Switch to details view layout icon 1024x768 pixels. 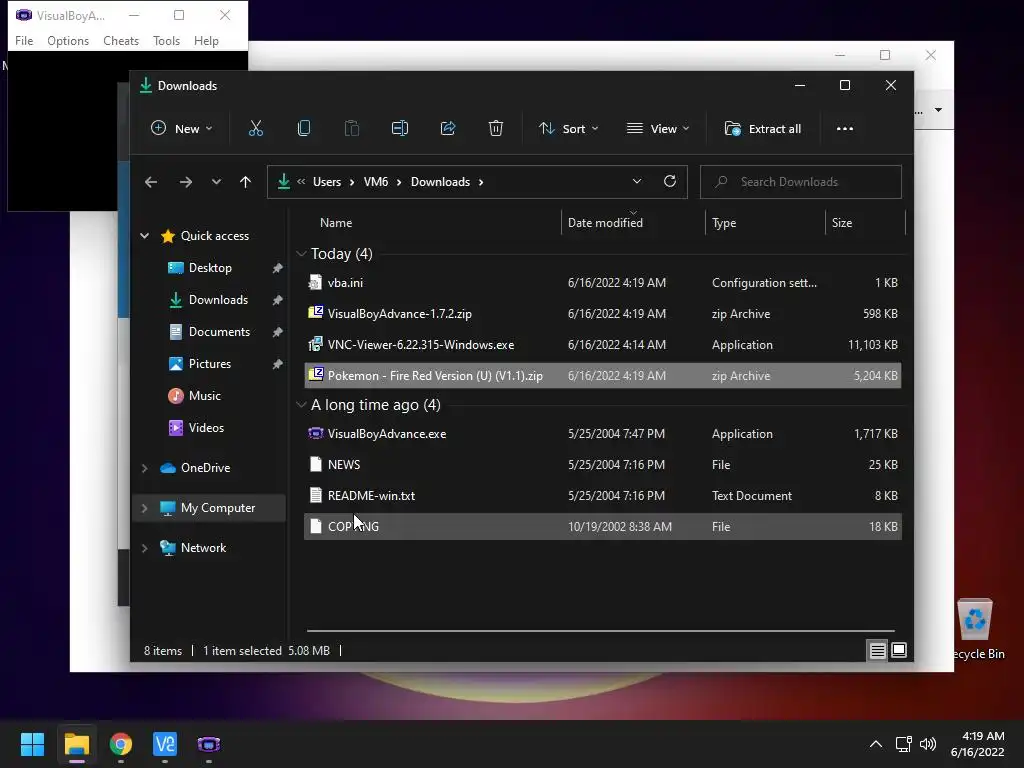point(877,650)
